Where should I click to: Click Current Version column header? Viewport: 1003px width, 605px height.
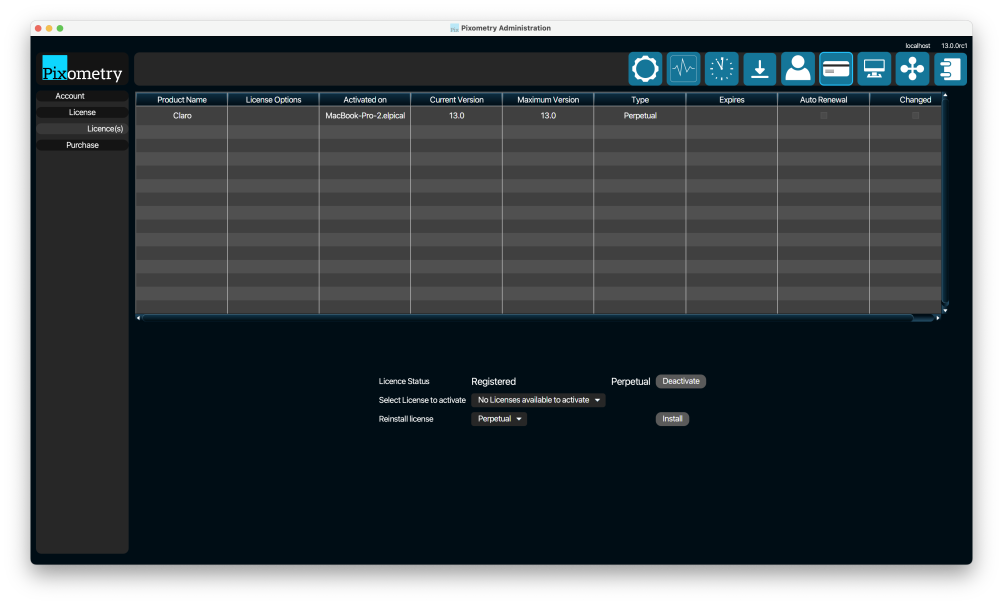(456, 100)
